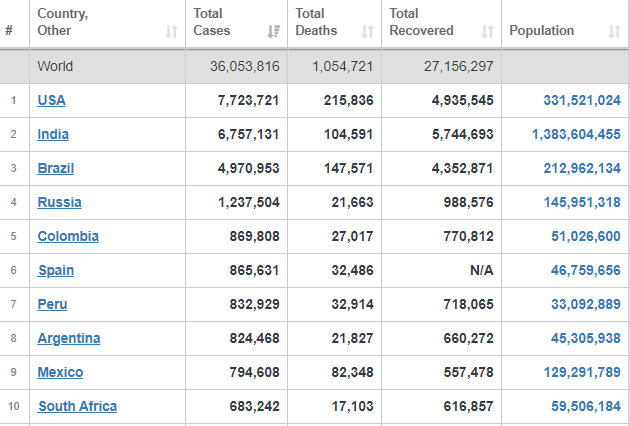Viewport: 630px width, 426px height.
Task: Open the Peru country link
Action: (52, 304)
